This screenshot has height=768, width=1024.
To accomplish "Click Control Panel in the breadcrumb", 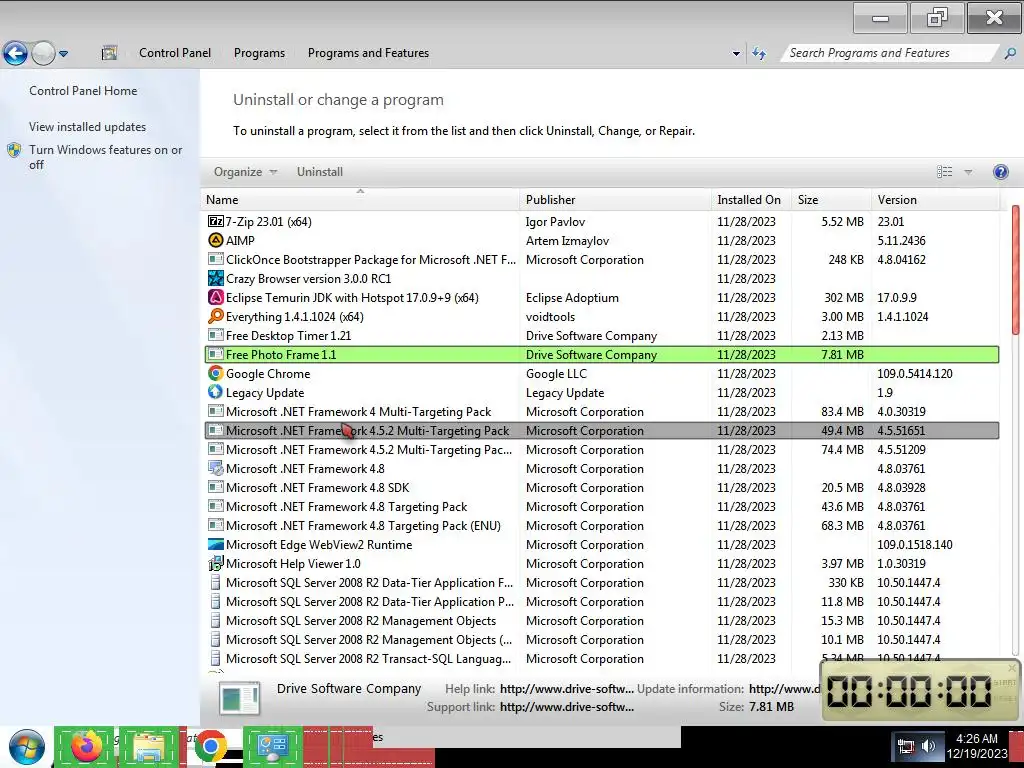I will coord(175,53).
